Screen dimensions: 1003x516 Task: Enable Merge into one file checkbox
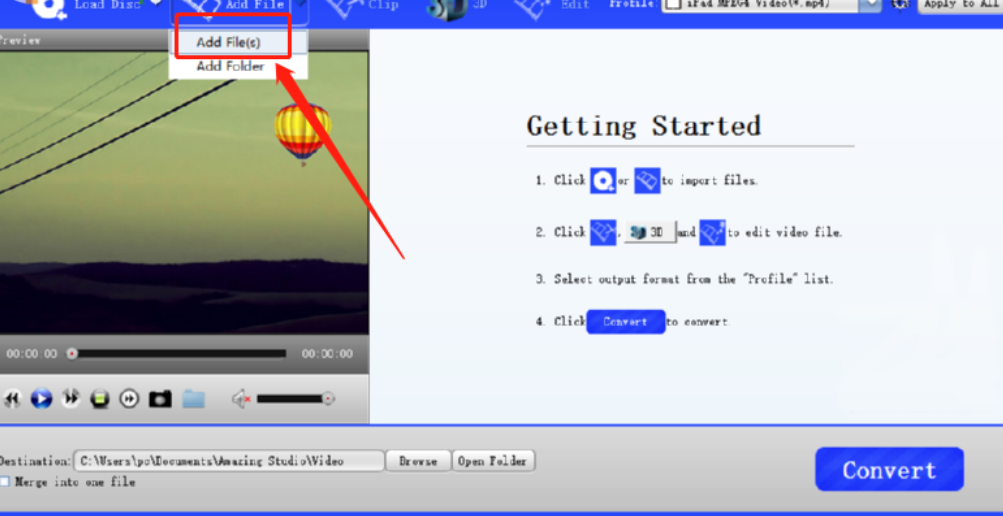click(5, 481)
